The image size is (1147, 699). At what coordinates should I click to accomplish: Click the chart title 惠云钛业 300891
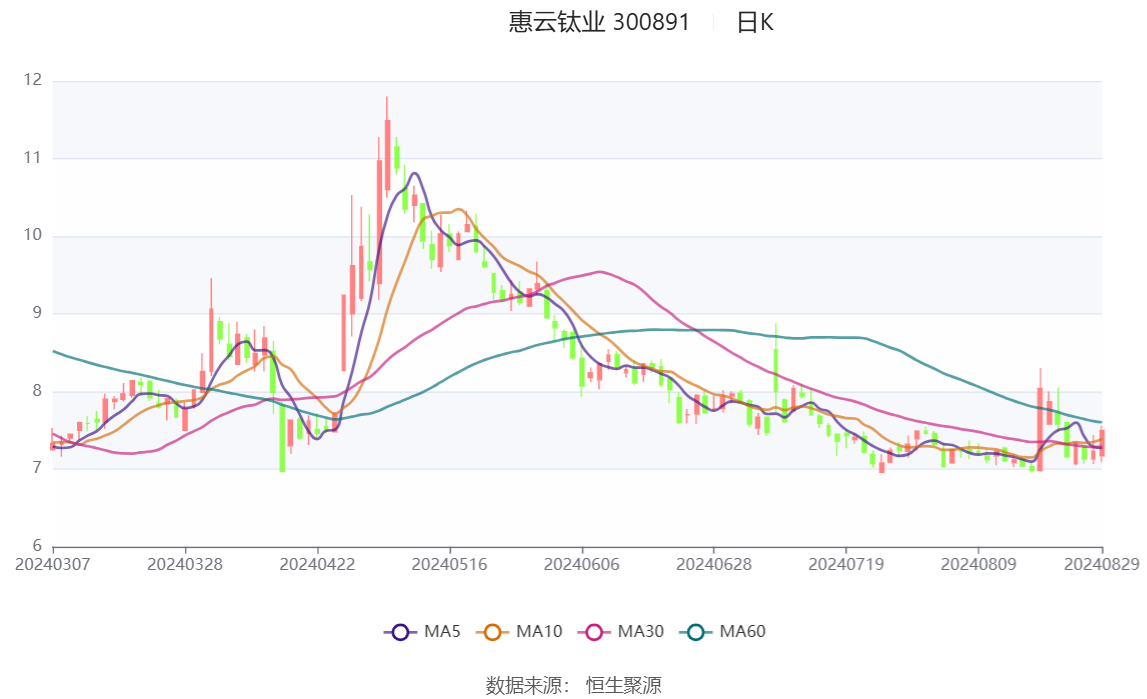click(599, 22)
